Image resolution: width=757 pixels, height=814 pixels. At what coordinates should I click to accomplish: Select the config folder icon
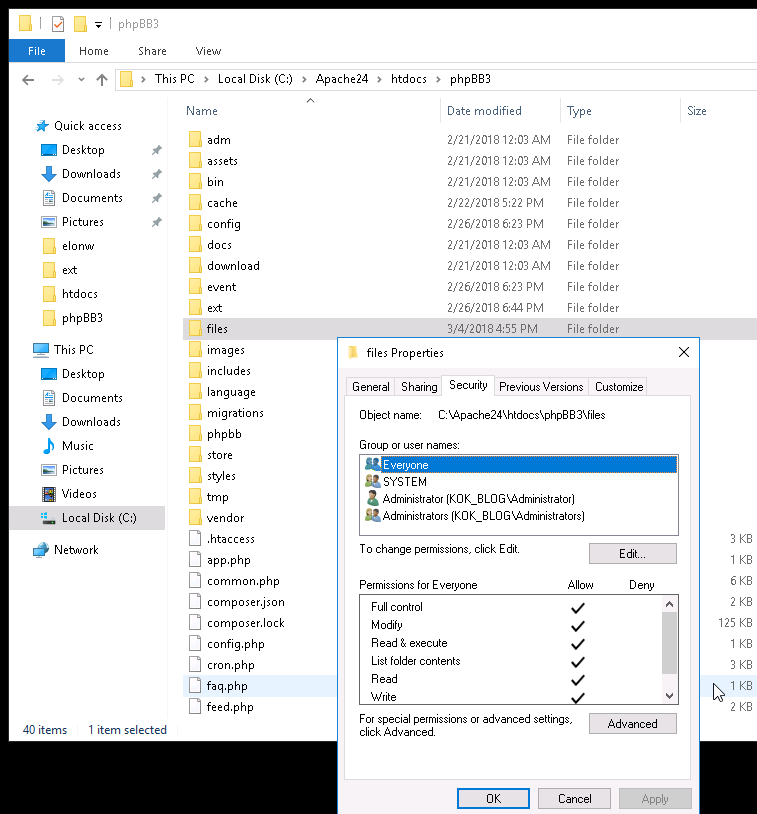pos(195,224)
